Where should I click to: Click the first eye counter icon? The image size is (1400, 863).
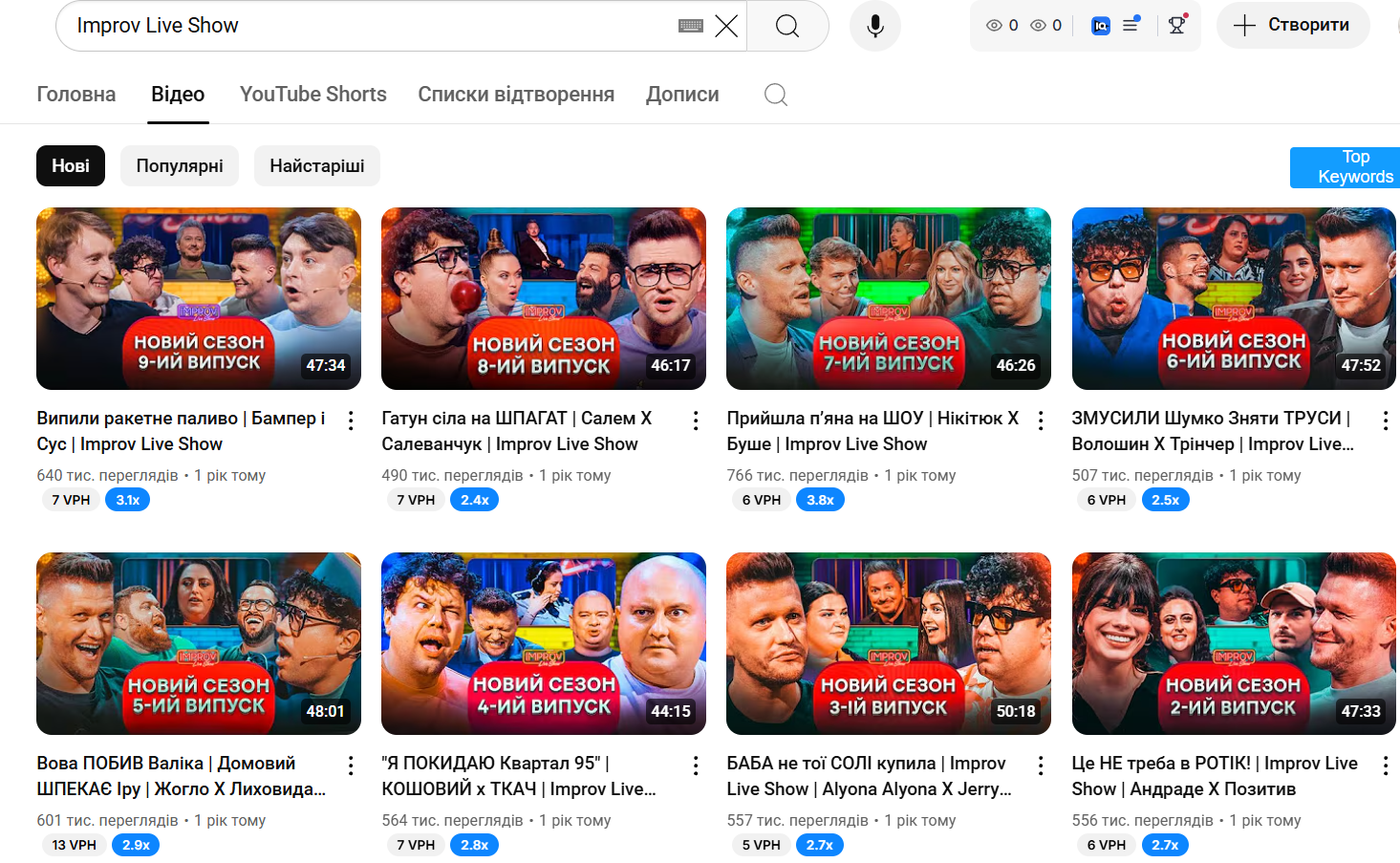point(994,26)
